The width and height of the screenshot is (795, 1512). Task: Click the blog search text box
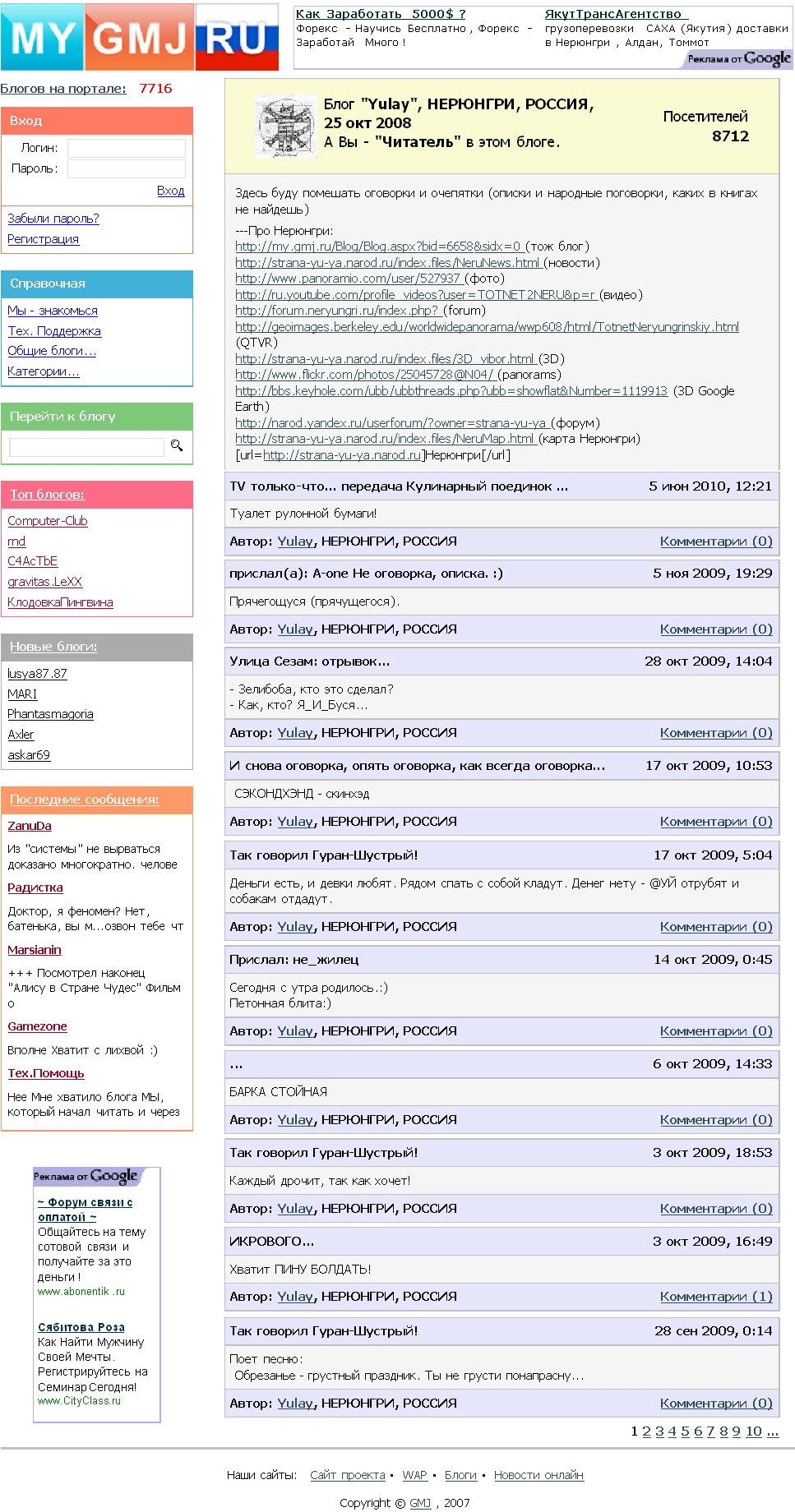point(86,447)
